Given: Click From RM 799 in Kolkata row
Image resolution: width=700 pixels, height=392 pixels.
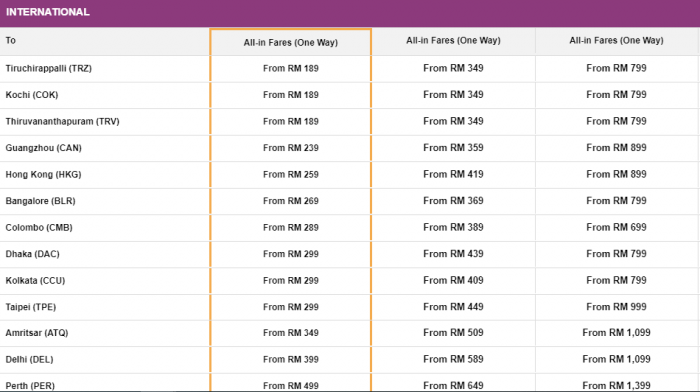Looking at the screenshot, I should (x=616, y=280).
